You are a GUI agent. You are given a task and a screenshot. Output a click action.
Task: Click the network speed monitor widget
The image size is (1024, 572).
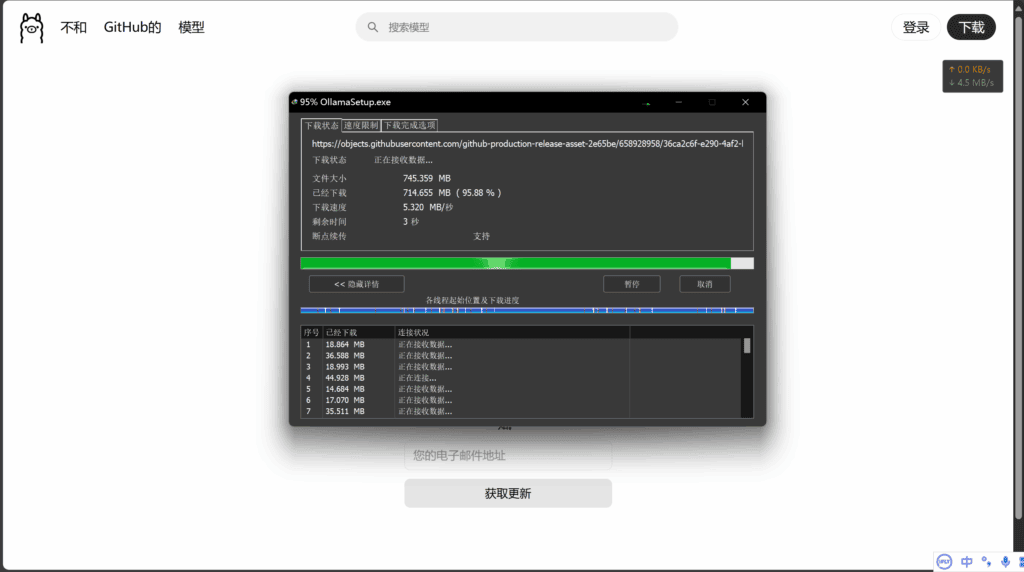click(974, 76)
